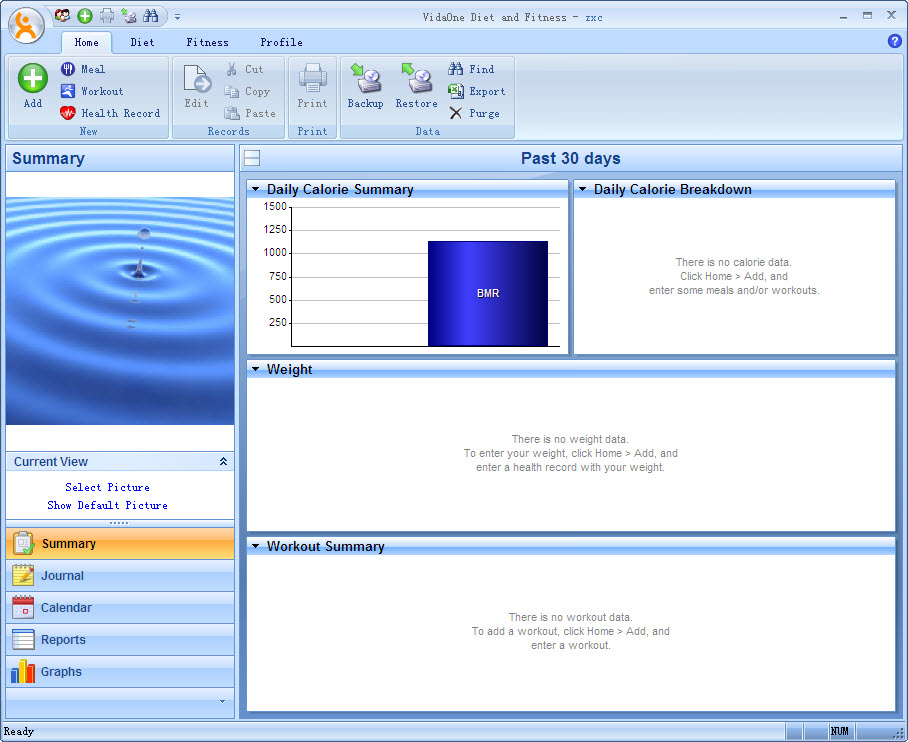Click the VidaOne application orb button
The image size is (908, 742).
[26, 25]
